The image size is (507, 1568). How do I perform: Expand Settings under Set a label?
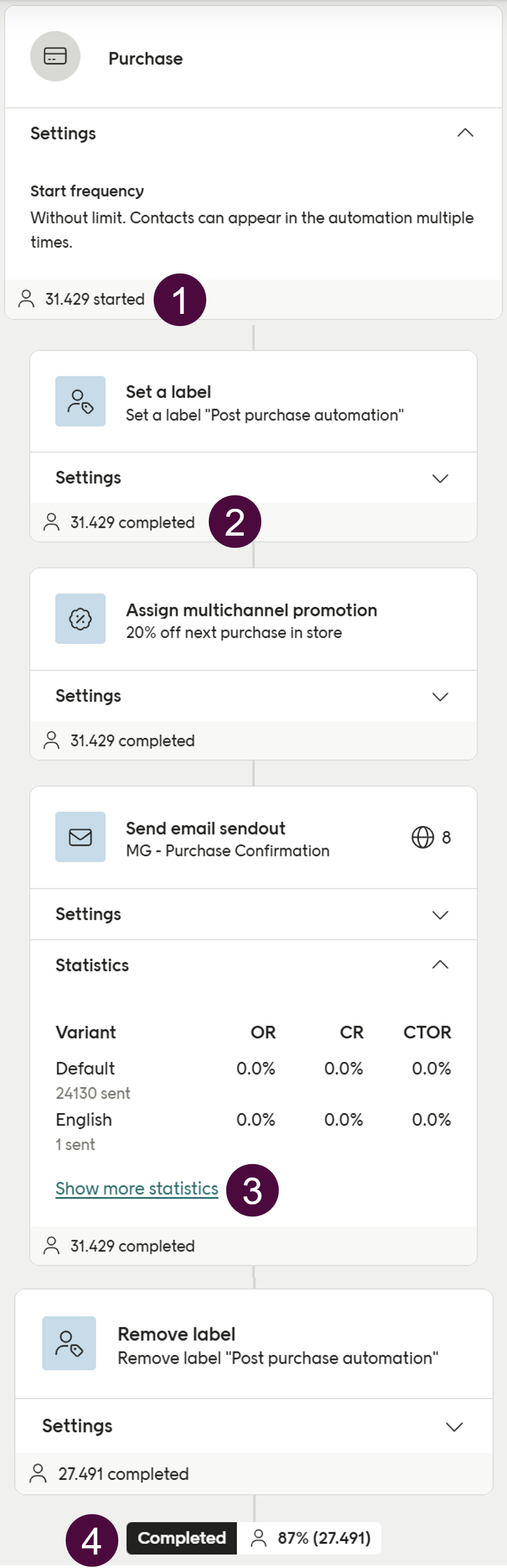[x=440, y=479]
